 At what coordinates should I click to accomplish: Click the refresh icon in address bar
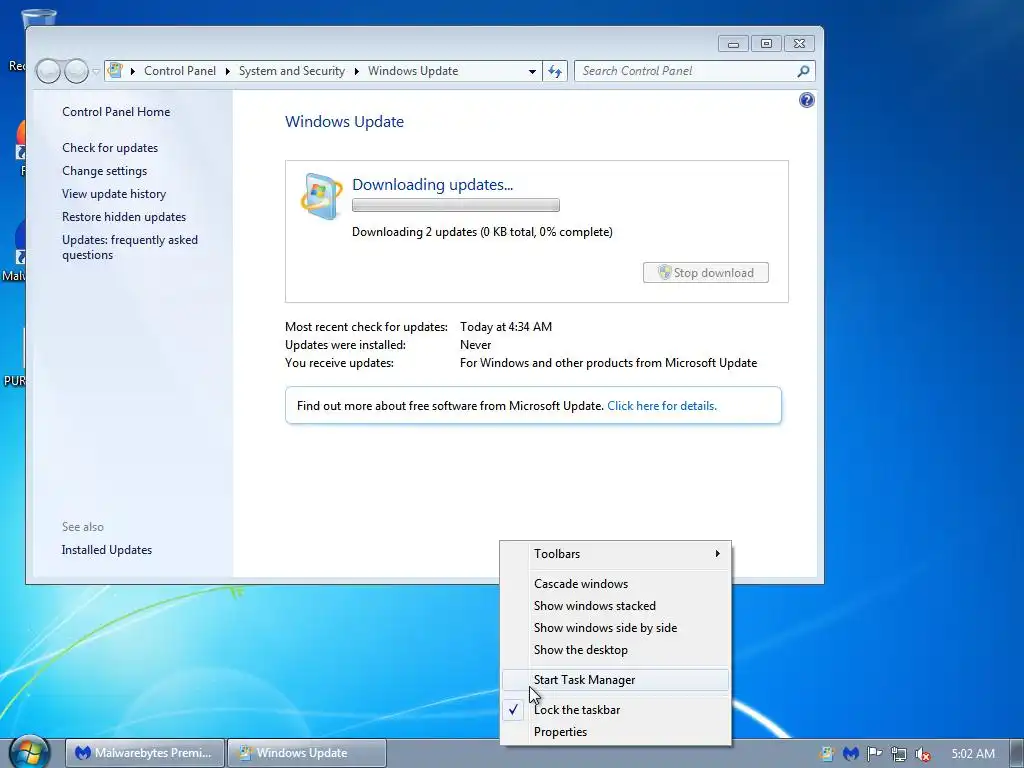(555, 71)
